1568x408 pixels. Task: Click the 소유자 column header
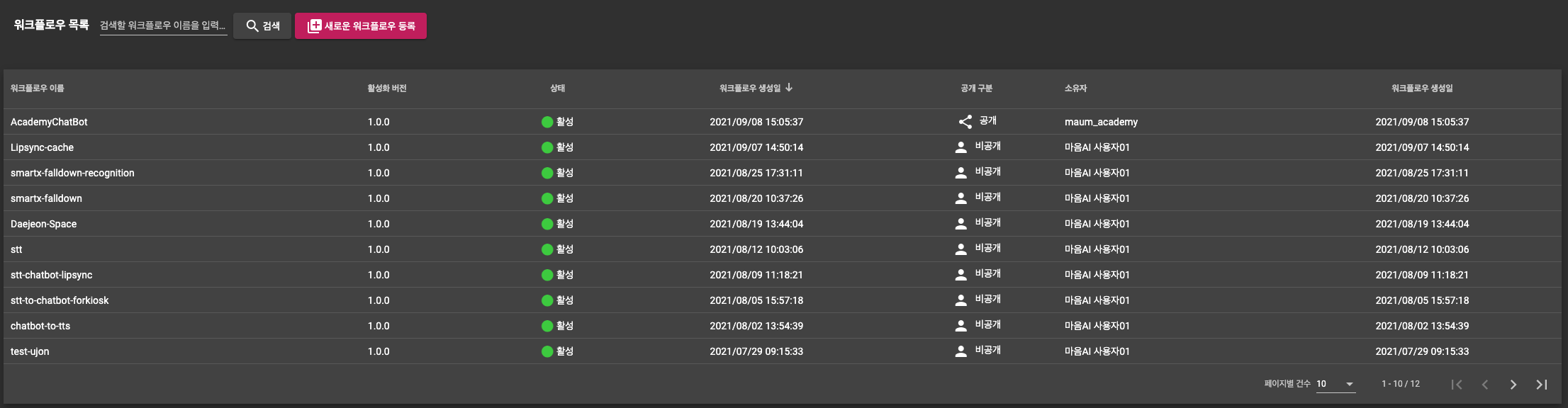(1075, 89)
